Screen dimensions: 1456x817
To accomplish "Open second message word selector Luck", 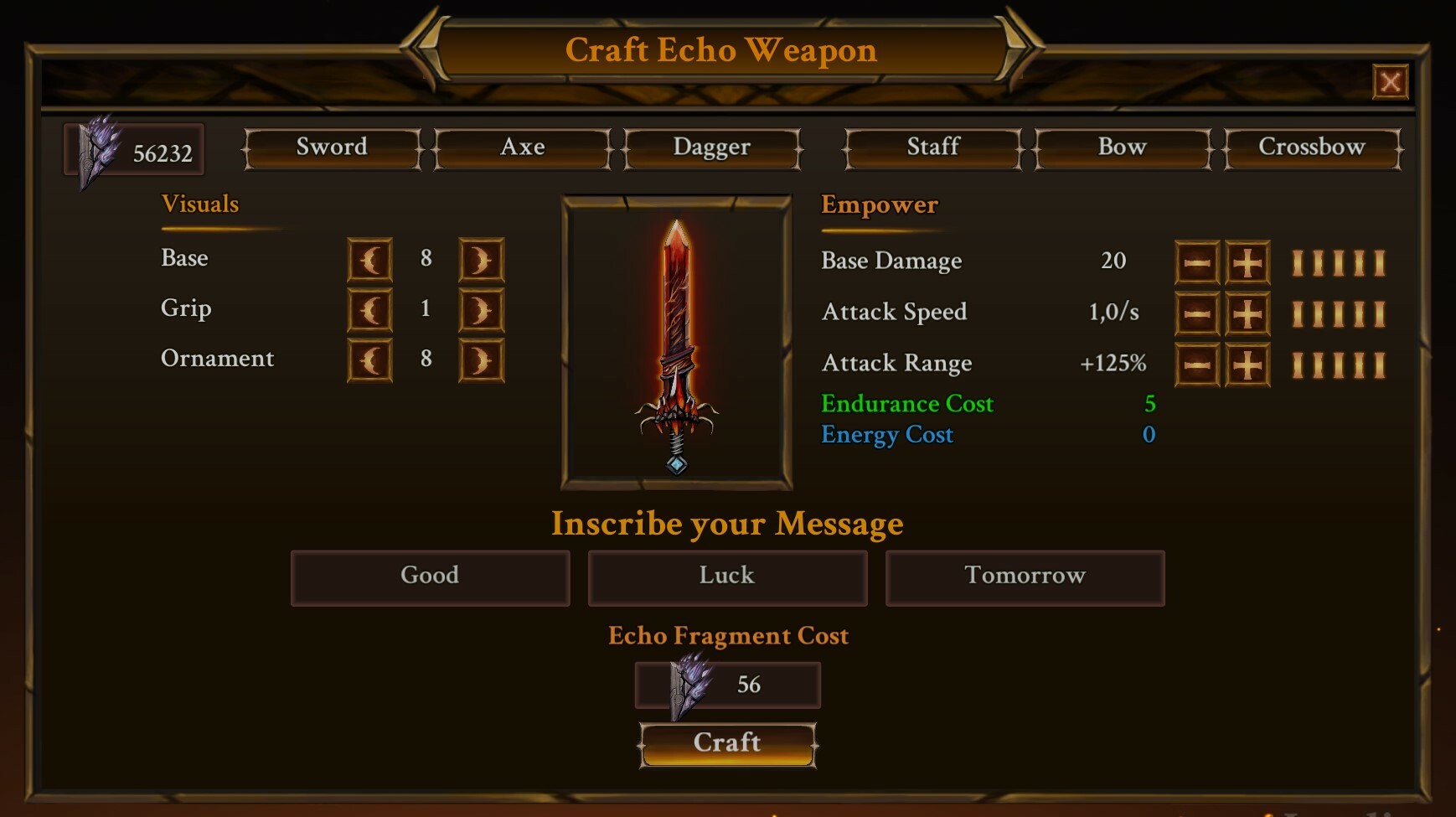I will (727, 577).
